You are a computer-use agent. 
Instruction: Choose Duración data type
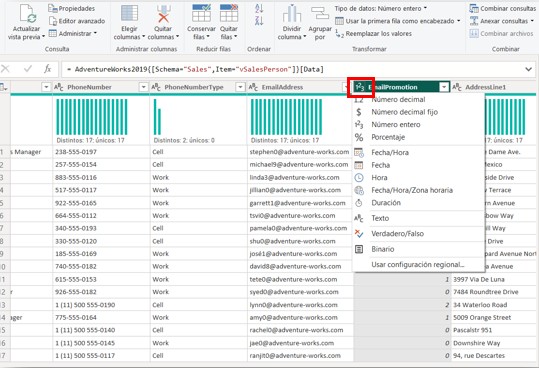coord(418,203)
